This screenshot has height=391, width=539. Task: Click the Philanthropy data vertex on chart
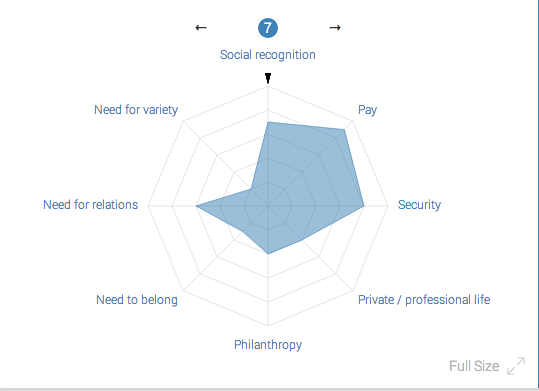(x=268, y=254)
